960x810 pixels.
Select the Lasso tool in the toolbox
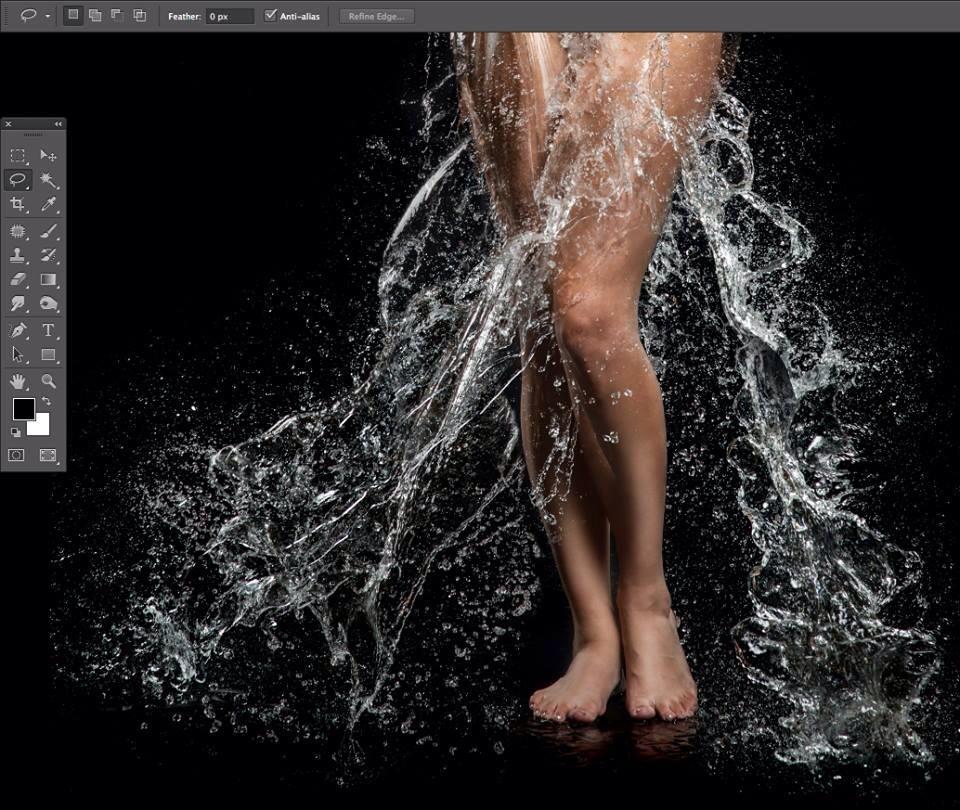click(x=17, y=180)
